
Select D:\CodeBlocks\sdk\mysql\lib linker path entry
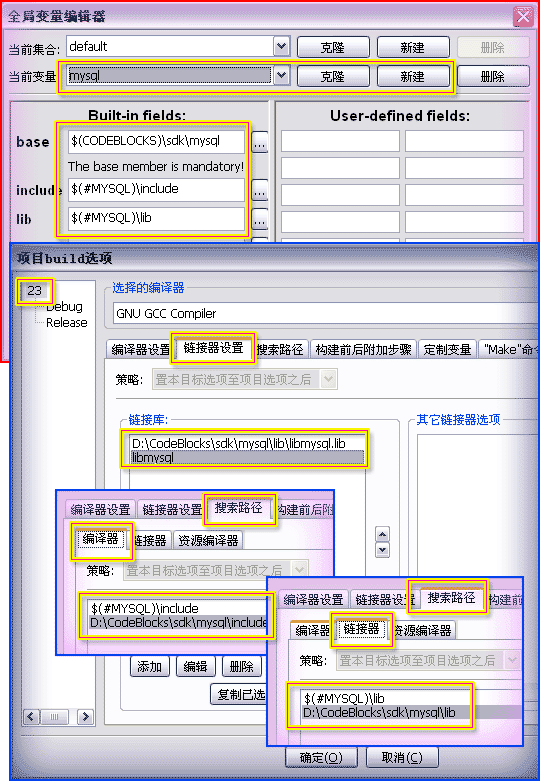pos(386,713)
